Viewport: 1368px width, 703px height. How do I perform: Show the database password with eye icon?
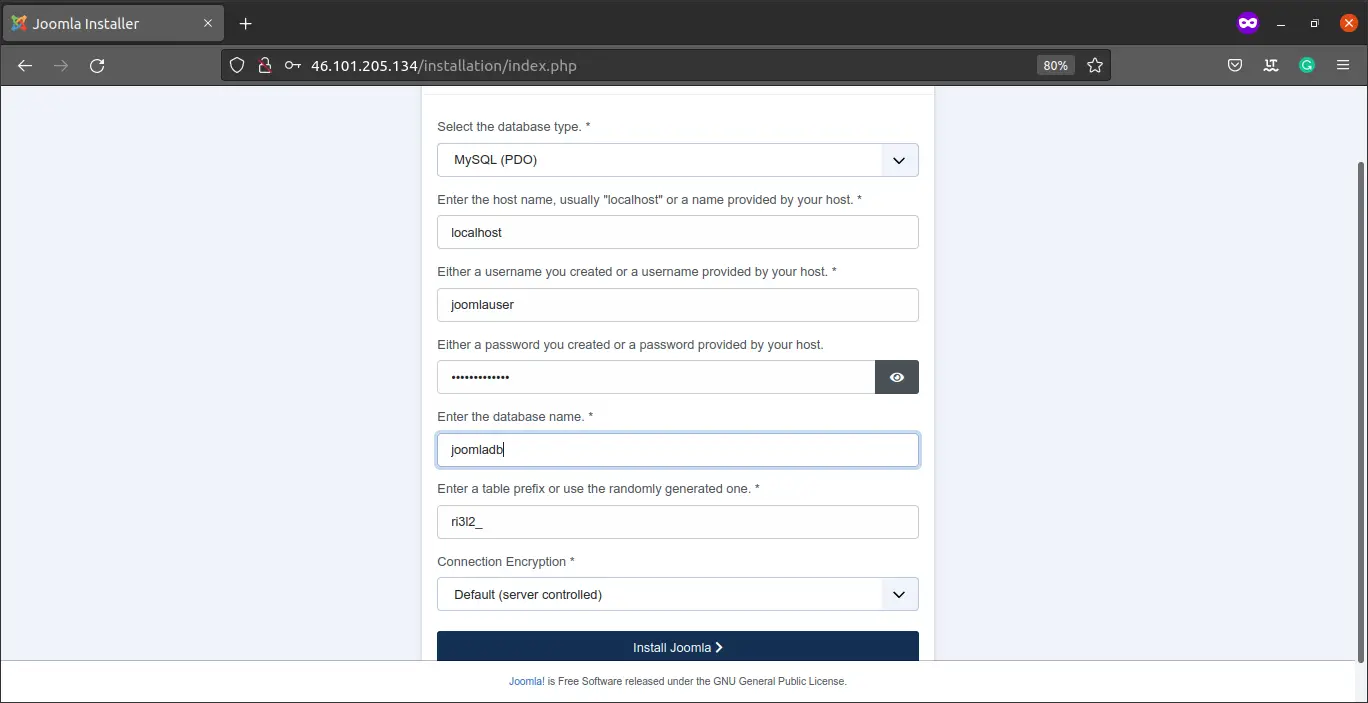tap(897, 377)
